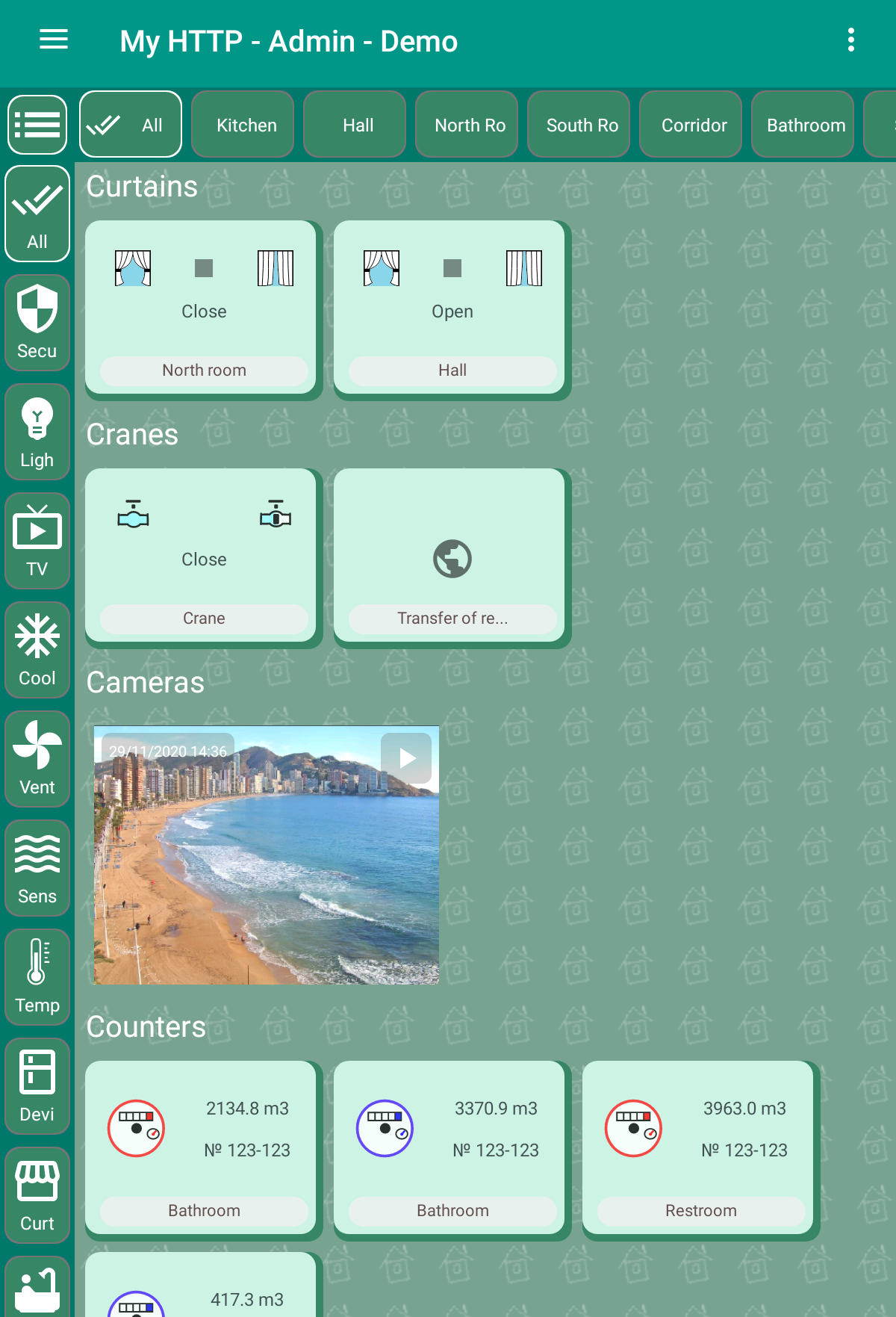Click the Counters section heading
Image resolution: width=896 pixels, height=1317 pixels.
146,1027
